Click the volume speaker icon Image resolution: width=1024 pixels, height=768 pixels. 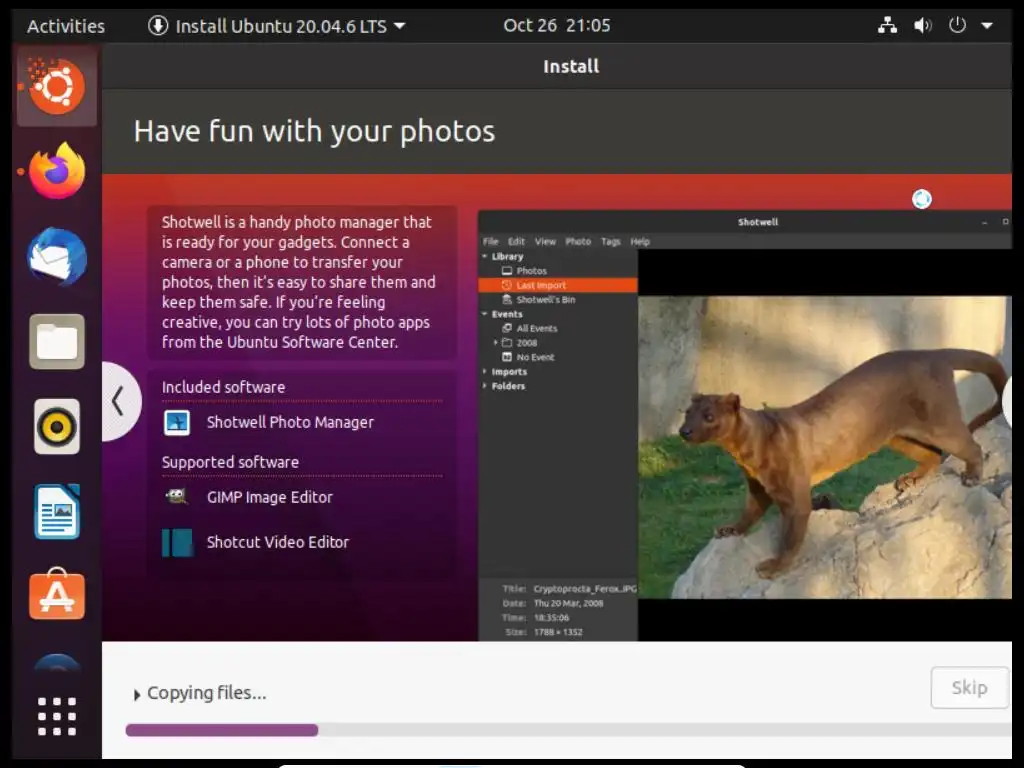point(922,25)
